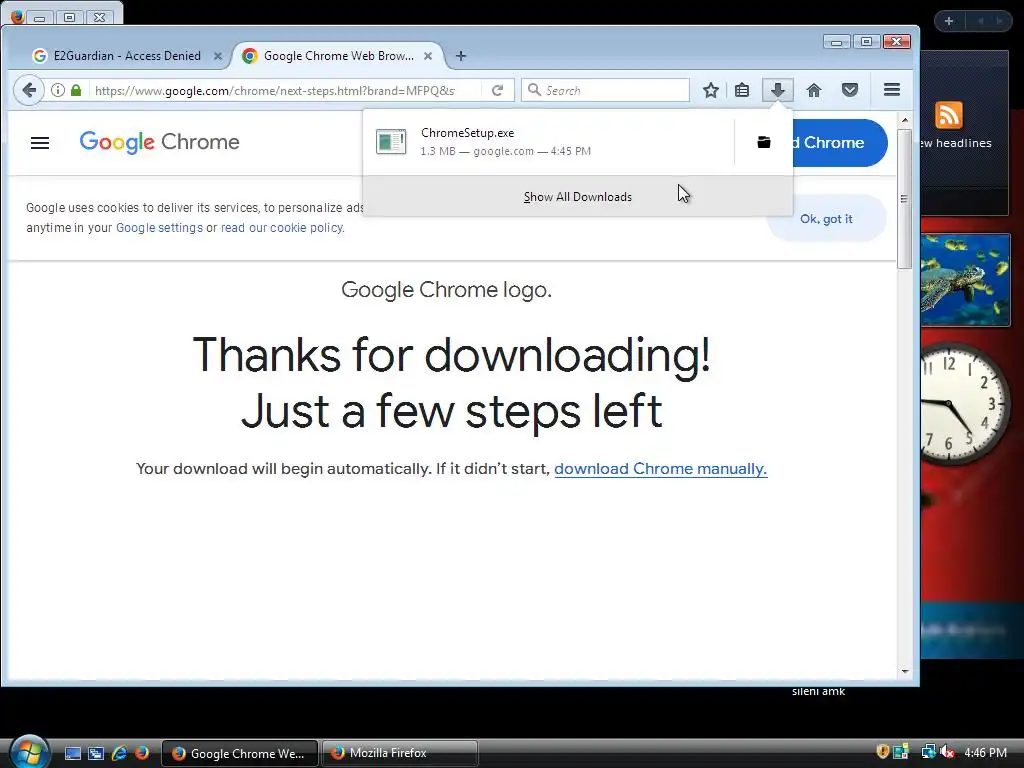
Task: Click the blue Download Chrome button
Action: click(840, 142)
